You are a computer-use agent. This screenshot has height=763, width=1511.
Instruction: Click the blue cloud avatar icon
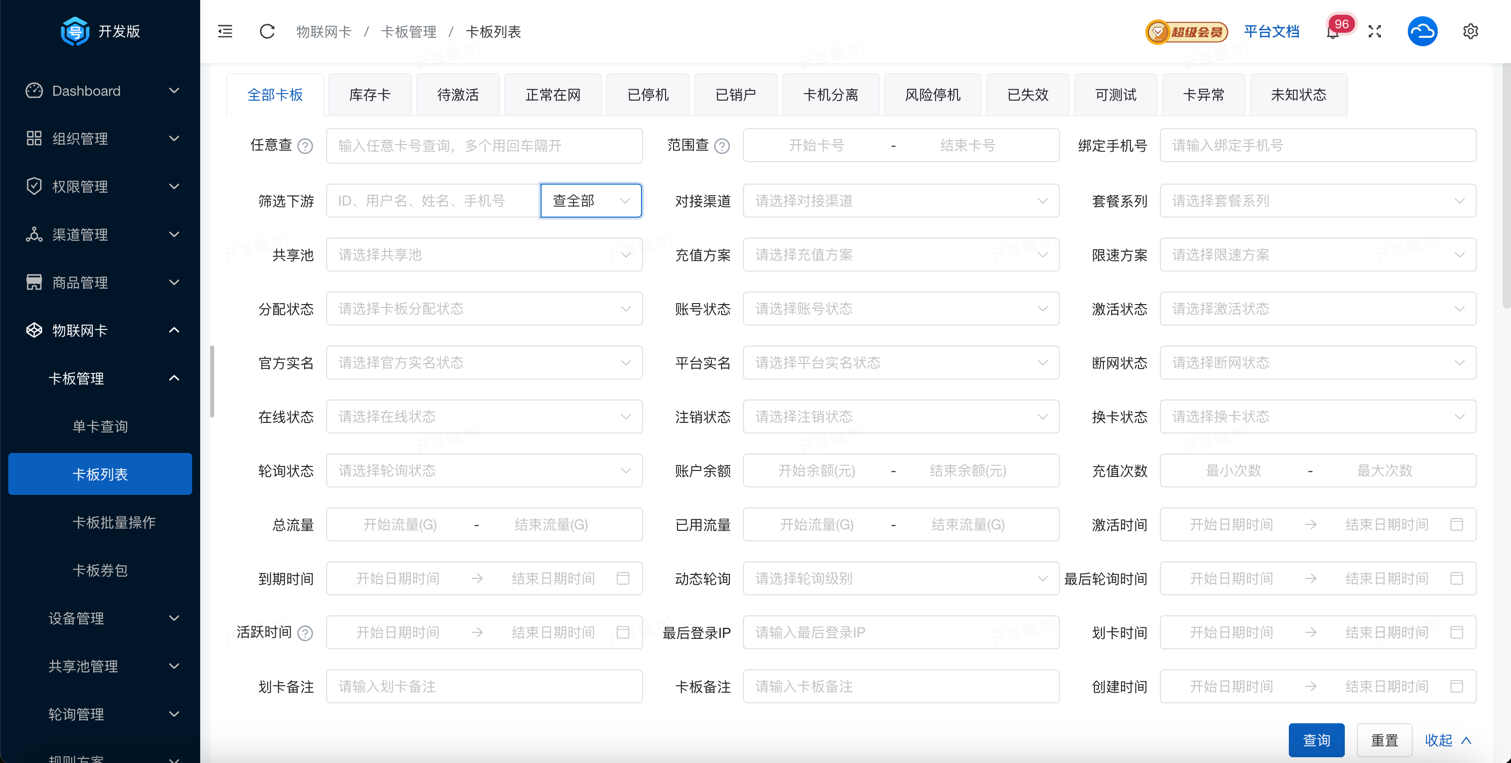[x=1422, y=32]
